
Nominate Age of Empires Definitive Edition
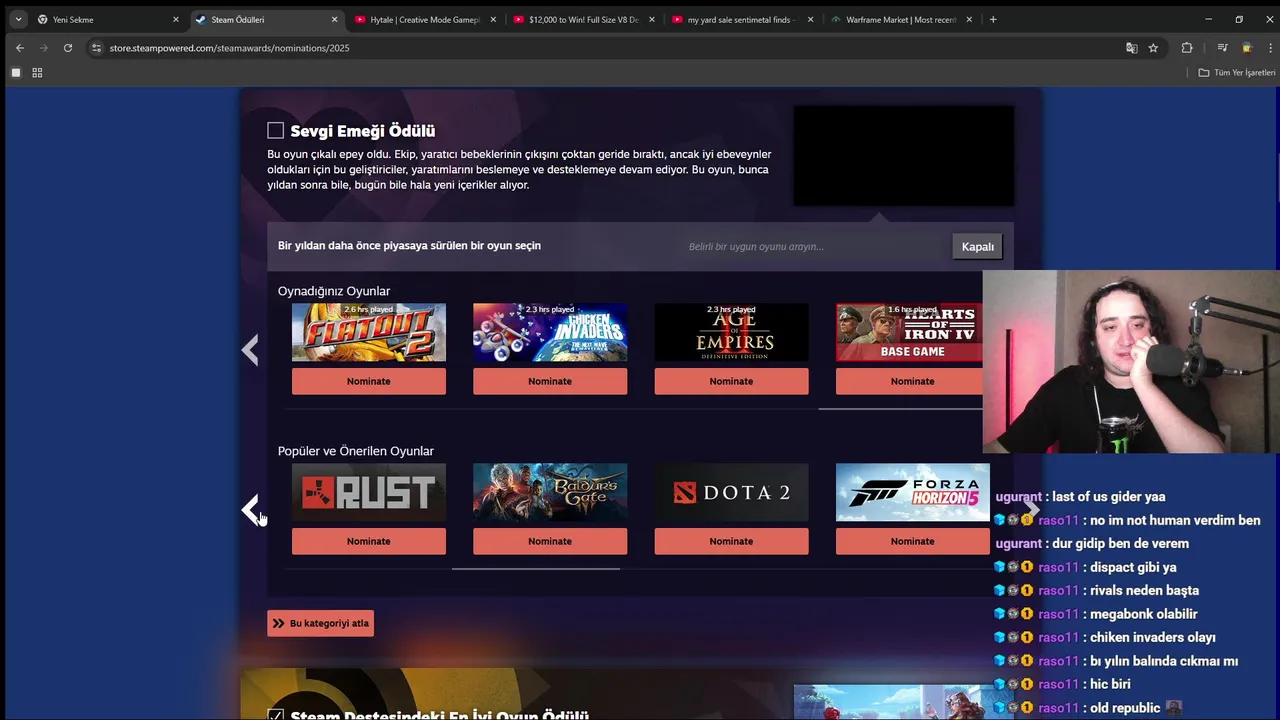pos(731,381)
